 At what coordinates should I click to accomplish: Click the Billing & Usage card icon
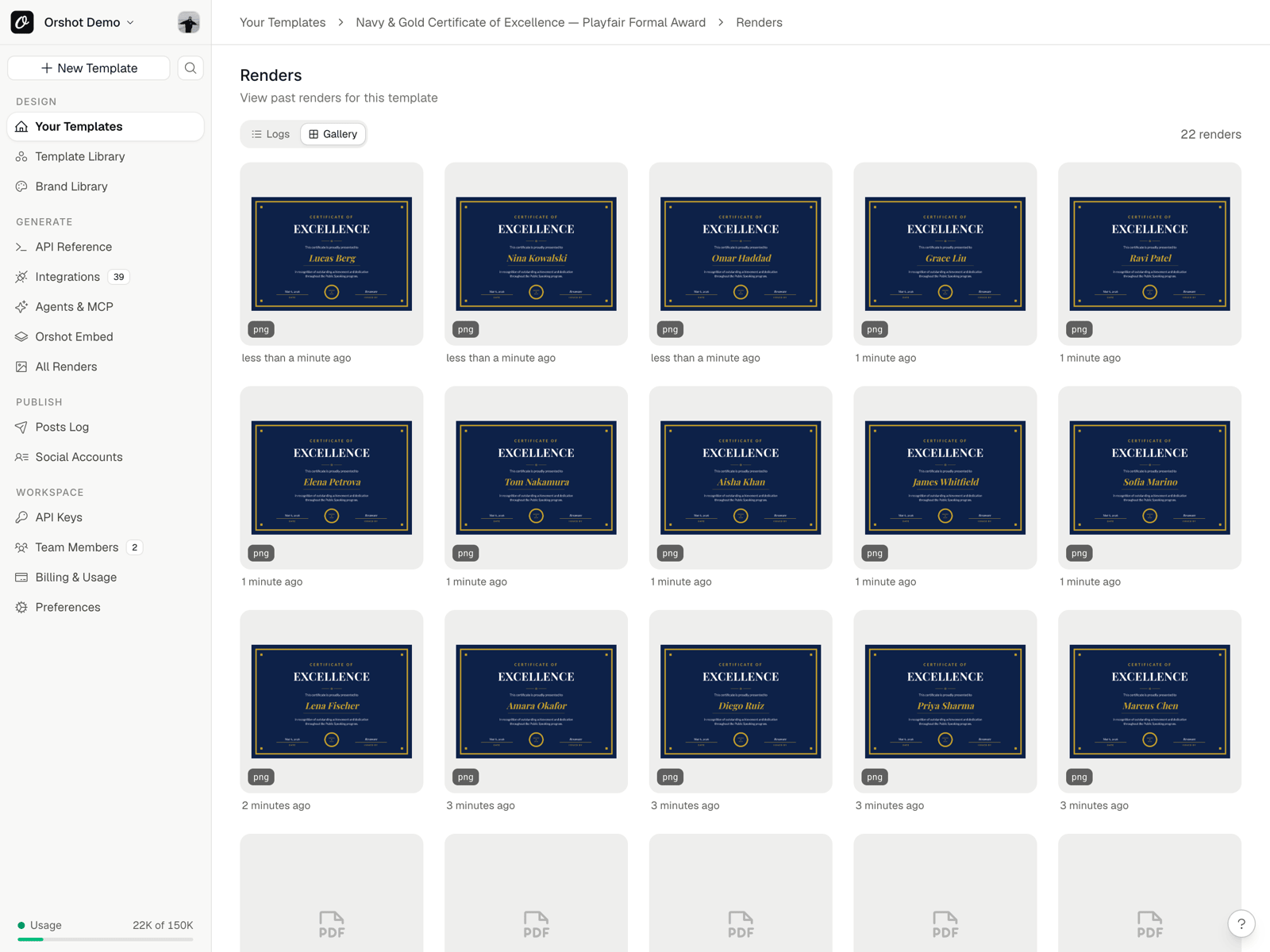click(21, 578)
